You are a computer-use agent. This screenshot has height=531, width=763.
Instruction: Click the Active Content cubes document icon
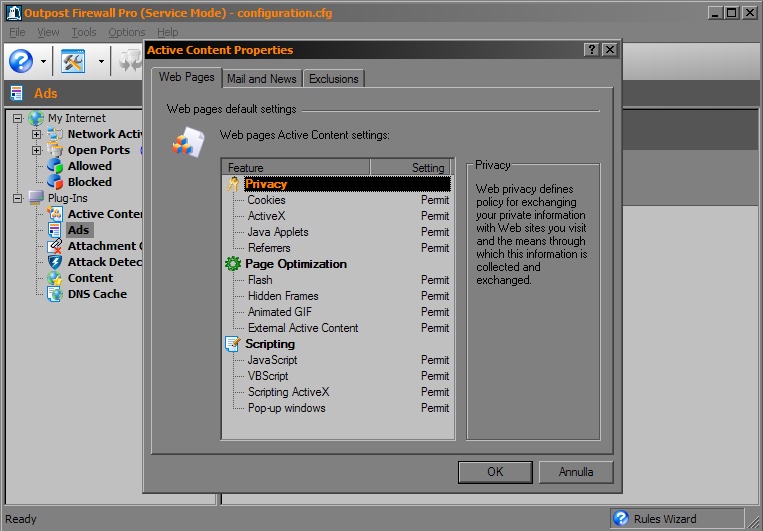click(x=188, y=143)
